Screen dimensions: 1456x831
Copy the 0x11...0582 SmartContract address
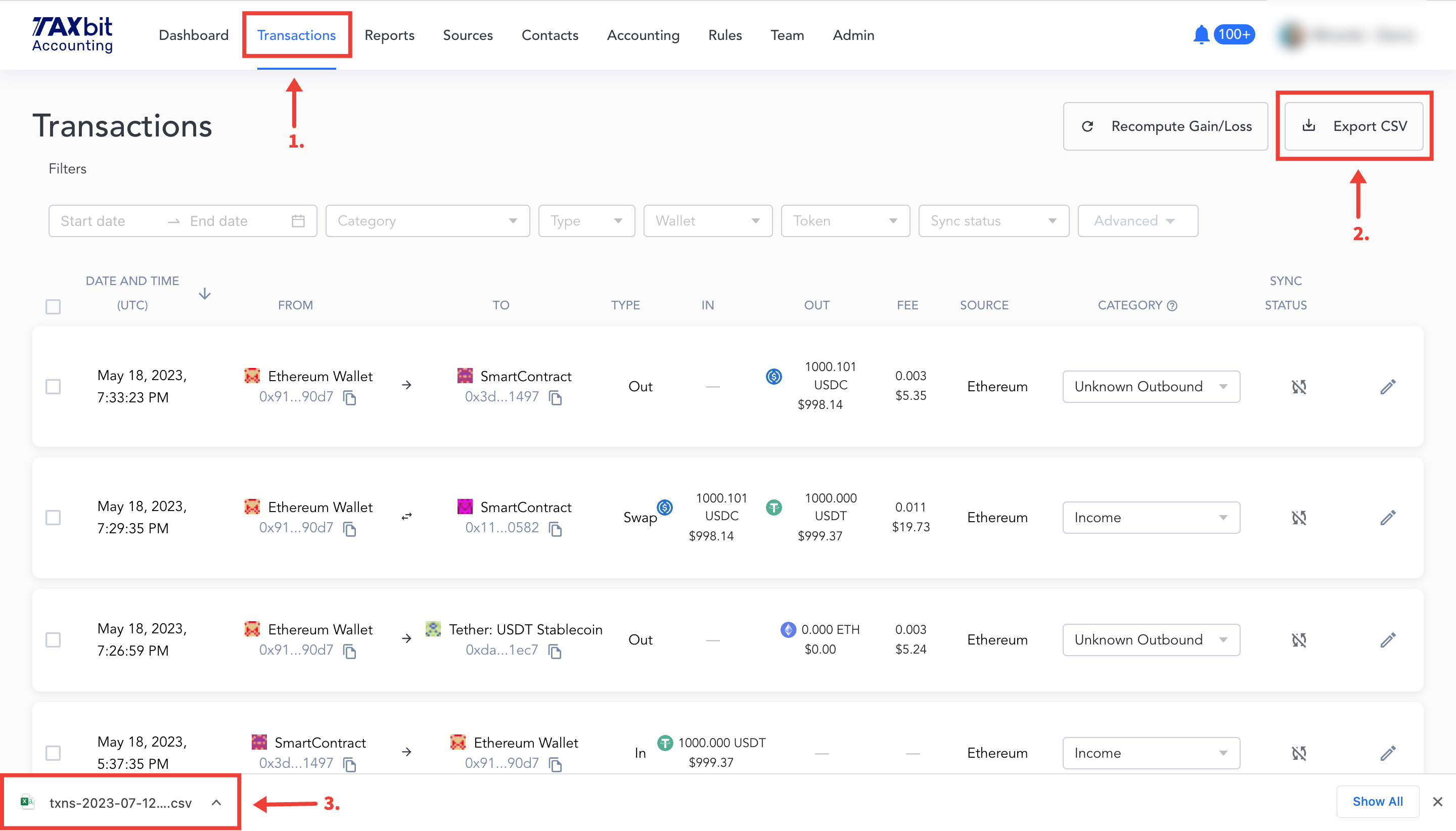tap(555, 529)
